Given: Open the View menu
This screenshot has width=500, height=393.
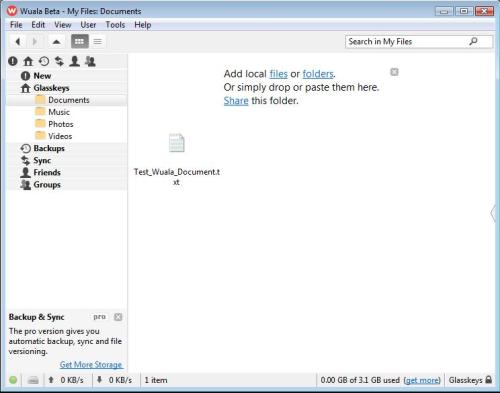Looking at the screenshot, I should (x=63, y=25).
